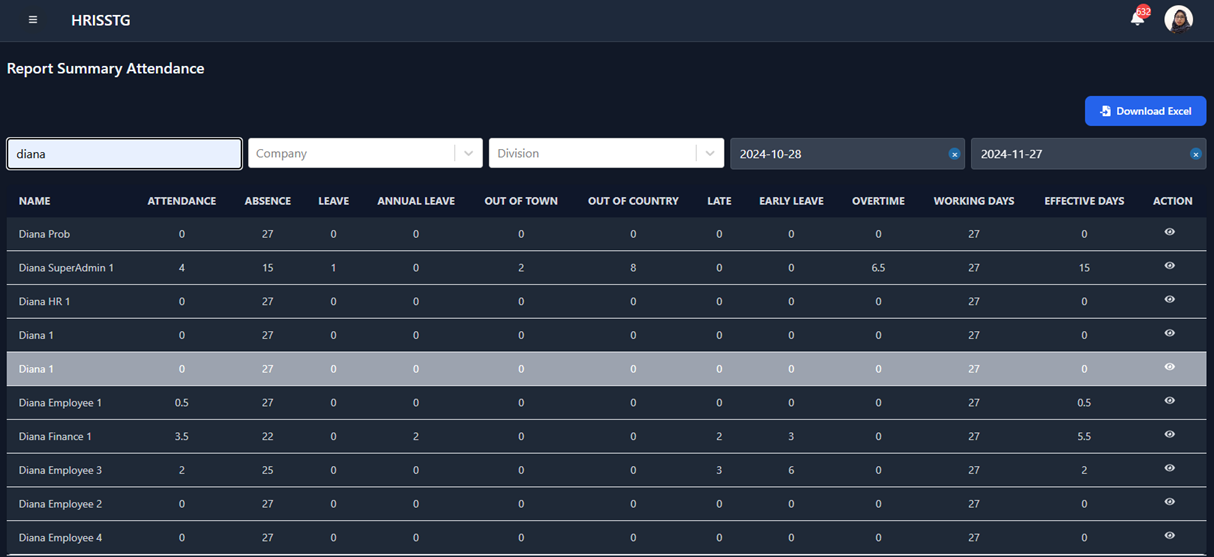Click absence value 22 for Diana Finance 1
This screenshot has height=557, width=1214.
tap(267, 437)
